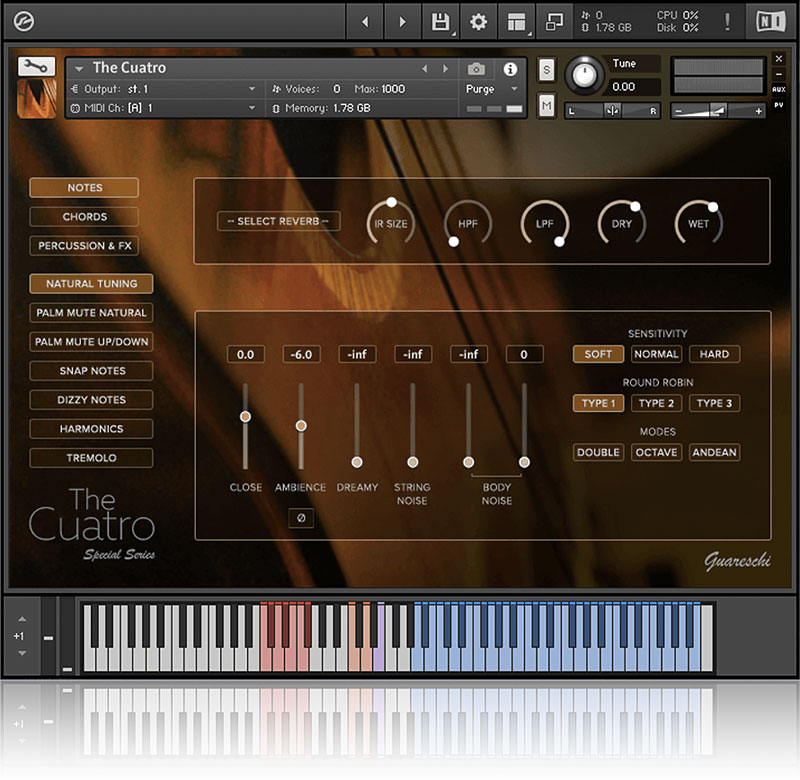Click the phase invert icon under Ambience

(300, 517)
